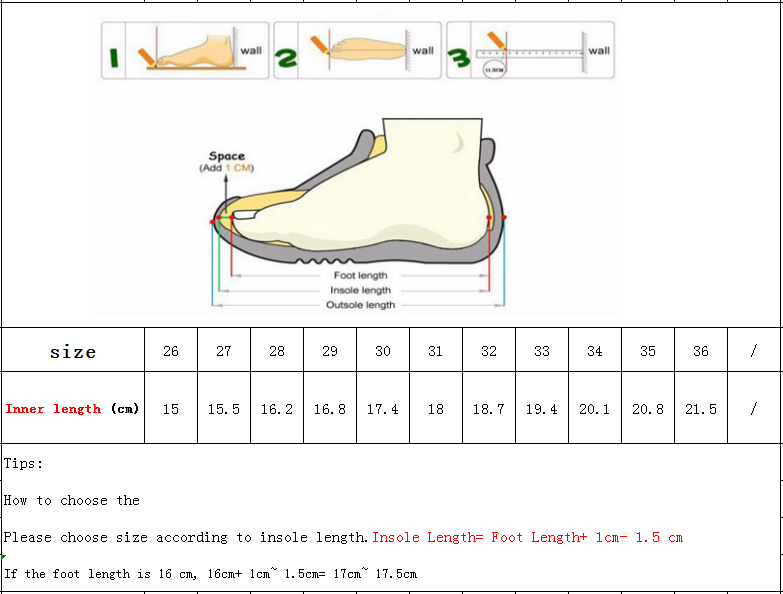Choose the size 36 column cell
783x594 pixels.
701,351
